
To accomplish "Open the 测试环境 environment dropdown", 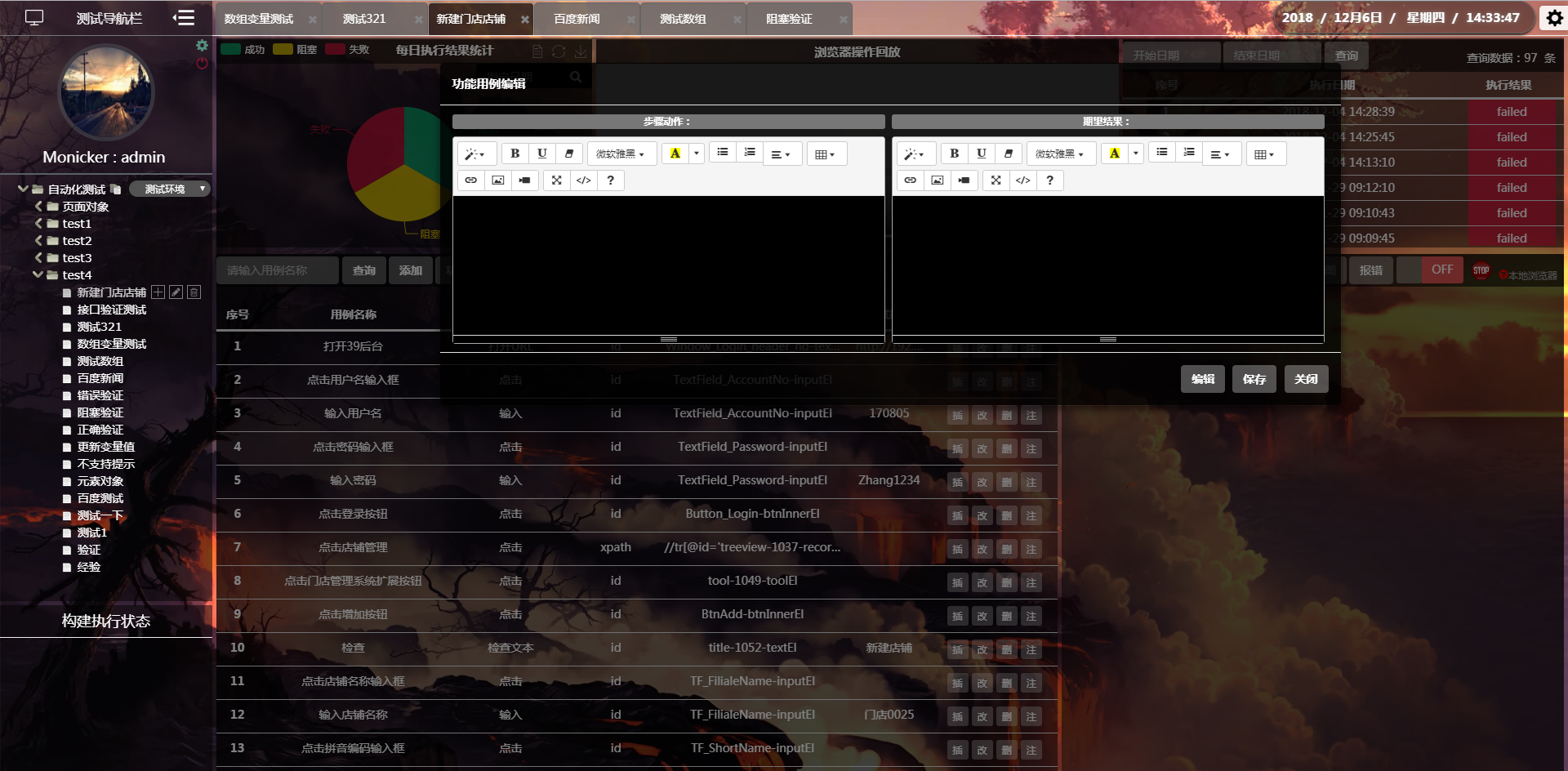I will 170,189.
